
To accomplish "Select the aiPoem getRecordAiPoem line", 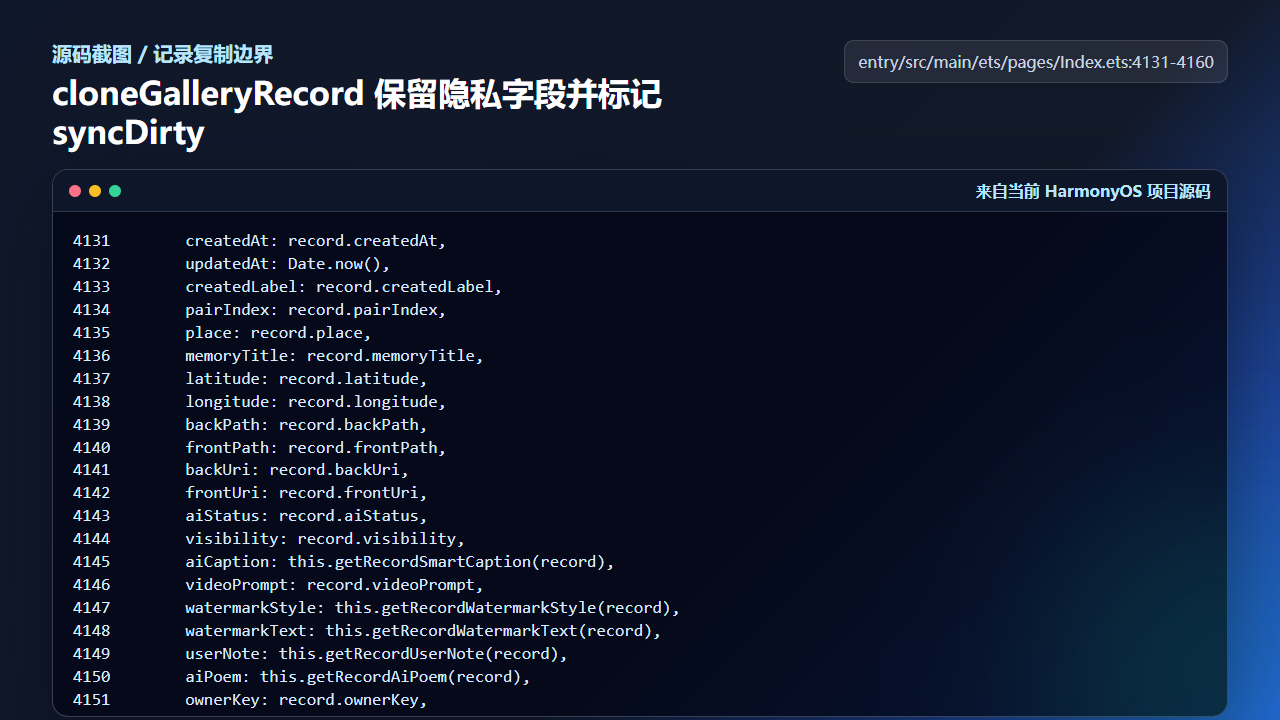I will (x=358, y=677).
